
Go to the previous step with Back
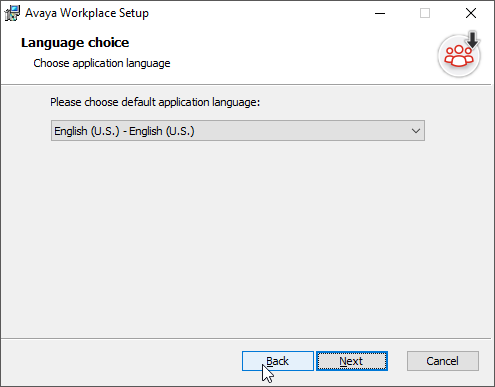coord(278,361)
